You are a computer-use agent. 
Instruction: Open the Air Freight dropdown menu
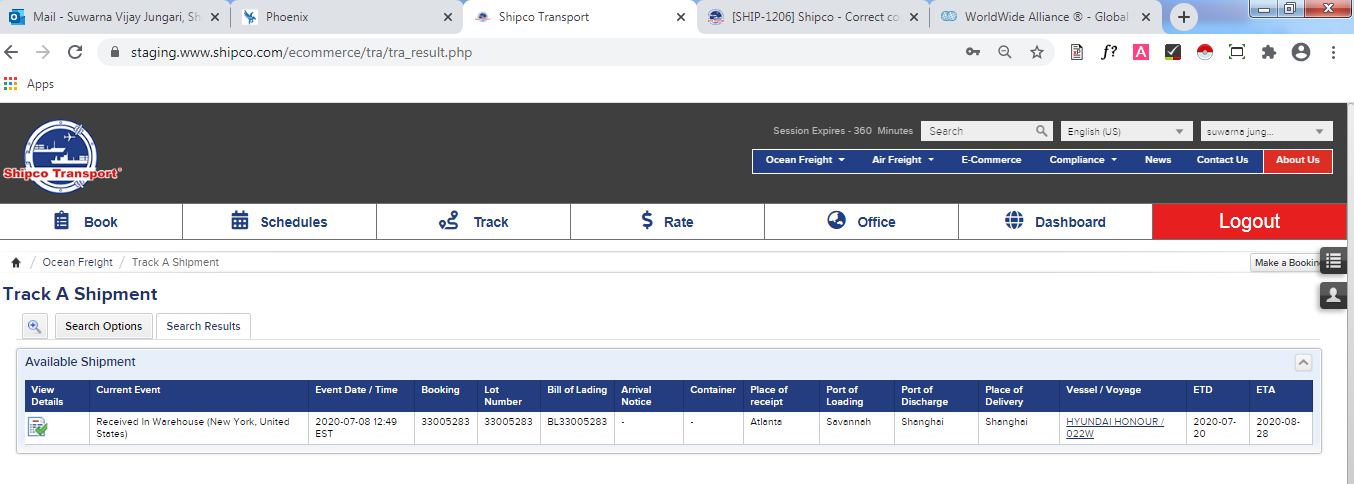(x=903, y=160)
